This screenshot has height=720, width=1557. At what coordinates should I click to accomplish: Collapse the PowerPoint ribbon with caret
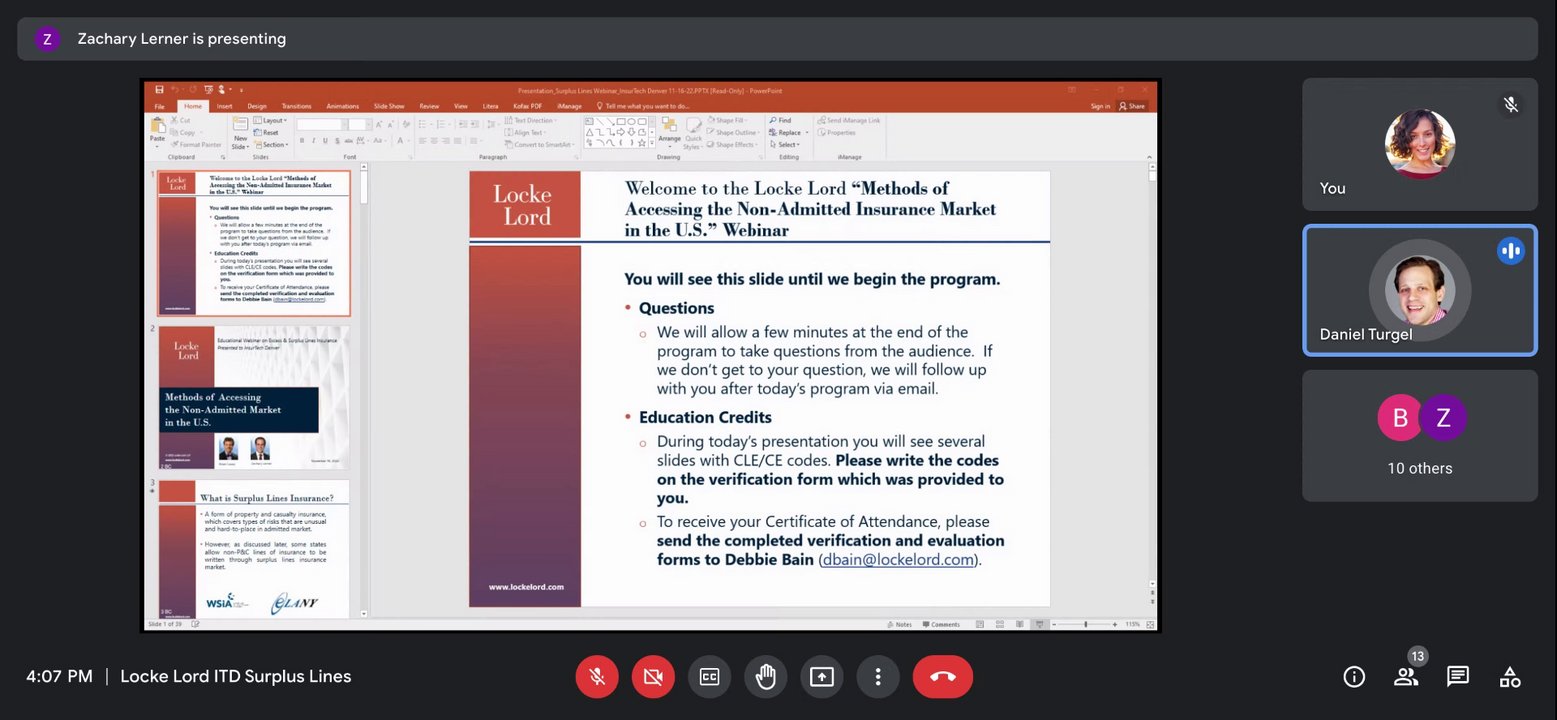tap(1149, 156)
